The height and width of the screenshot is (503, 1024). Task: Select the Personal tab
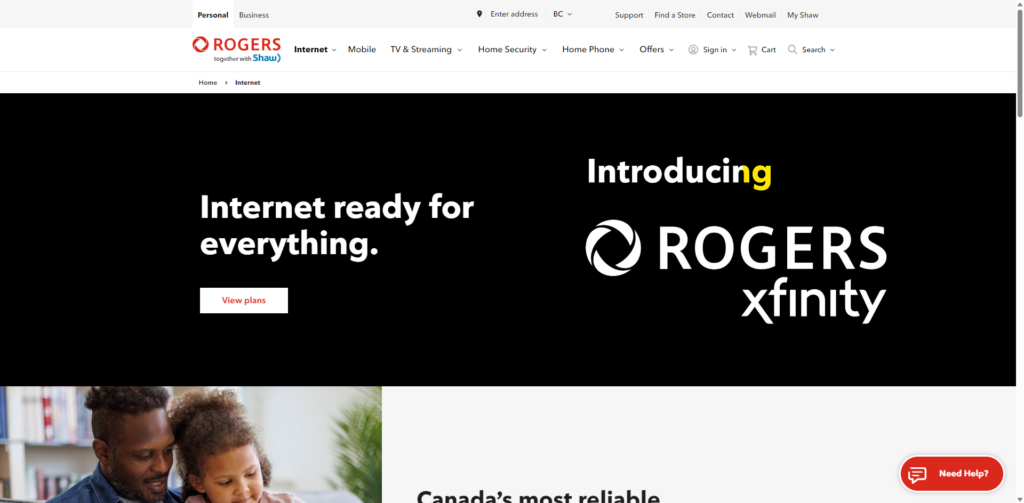click(213, 15)
